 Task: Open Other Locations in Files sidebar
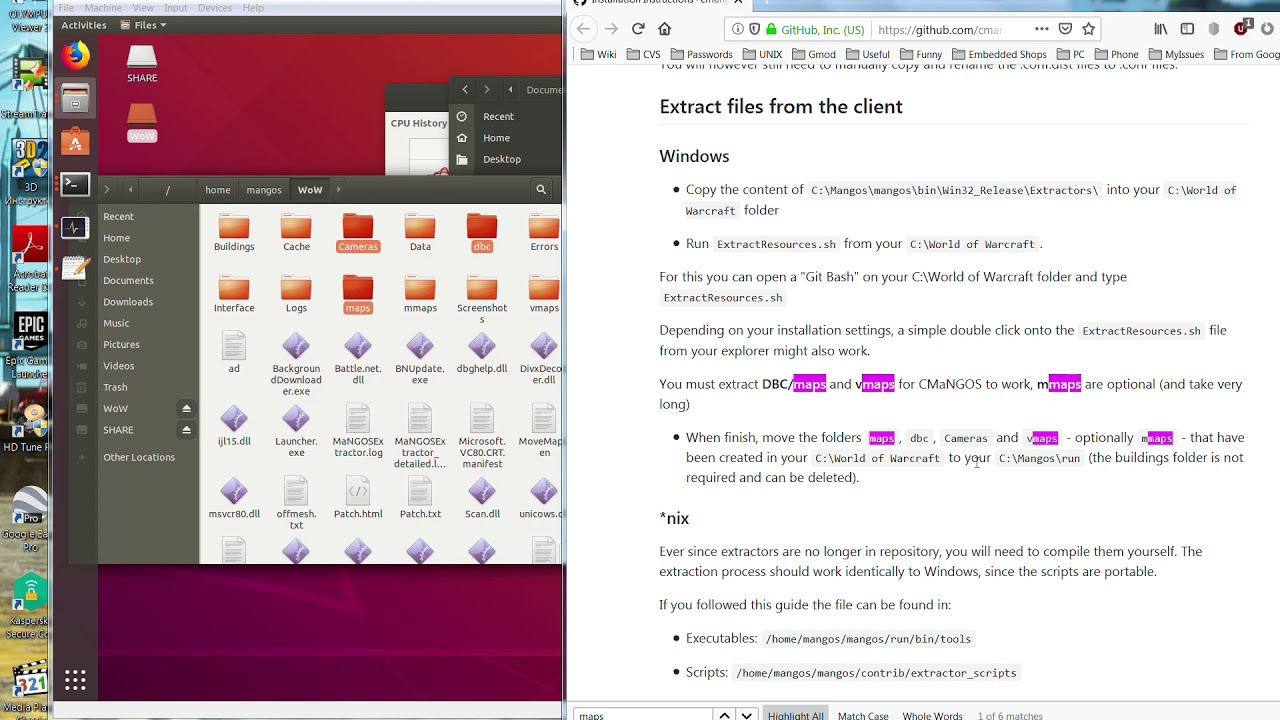(x=139, y=457)
